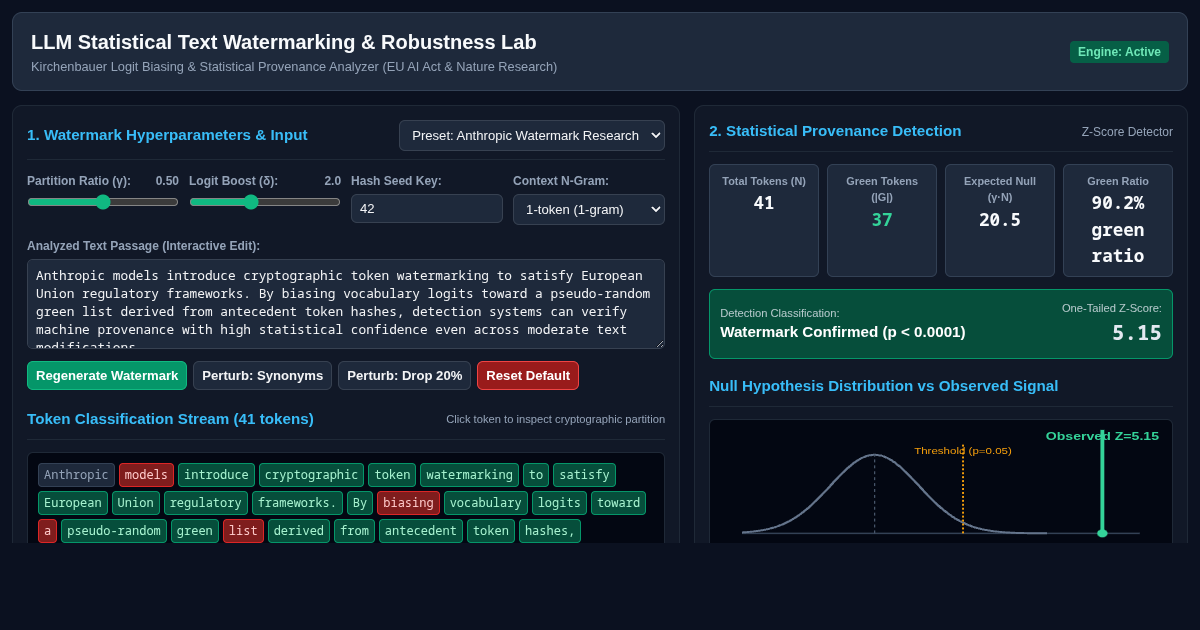Inspect the red 'a' token chip
Screen dimensions: 1200x630
click(x=47, y=531)
